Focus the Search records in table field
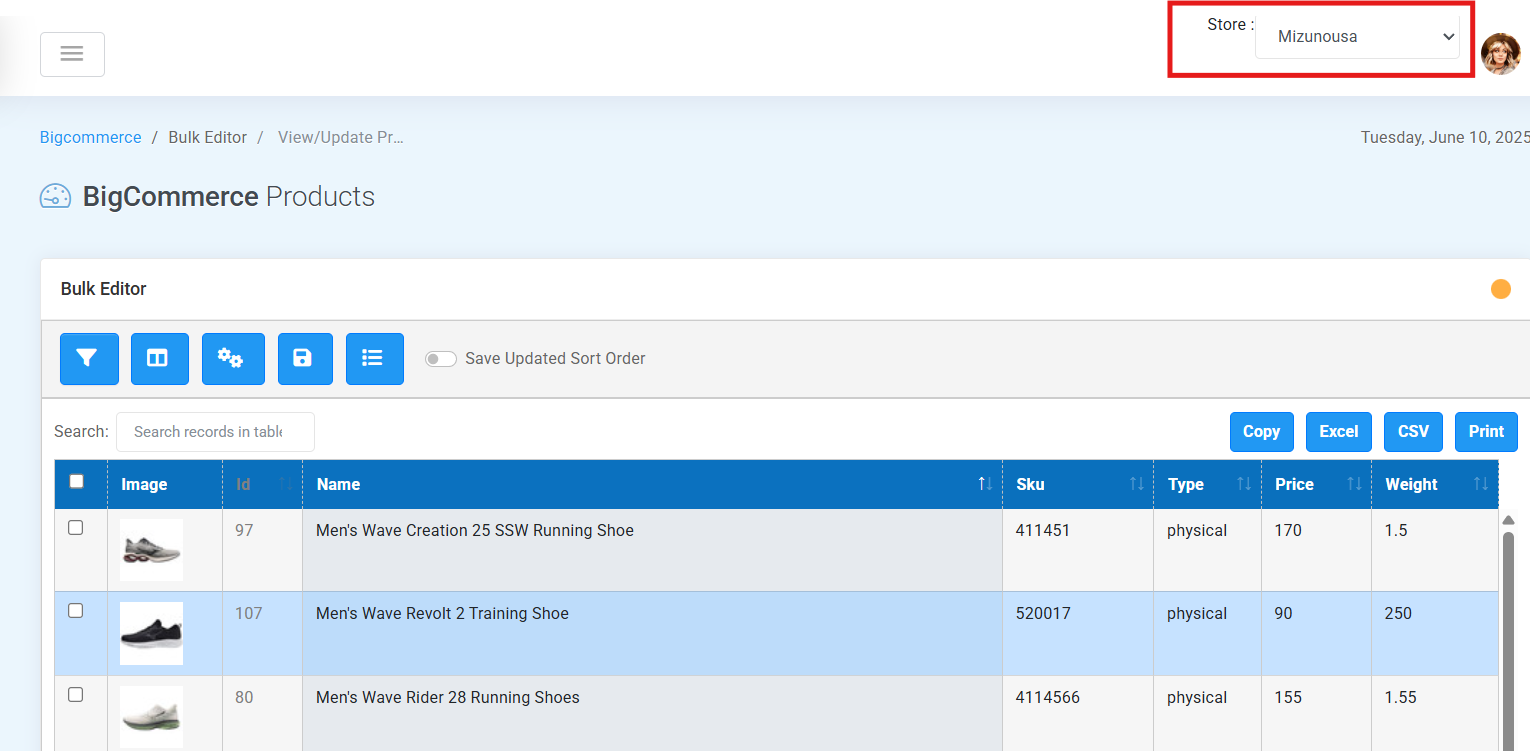The height and width of the screenshot is (751, 1530). [215, 432]
